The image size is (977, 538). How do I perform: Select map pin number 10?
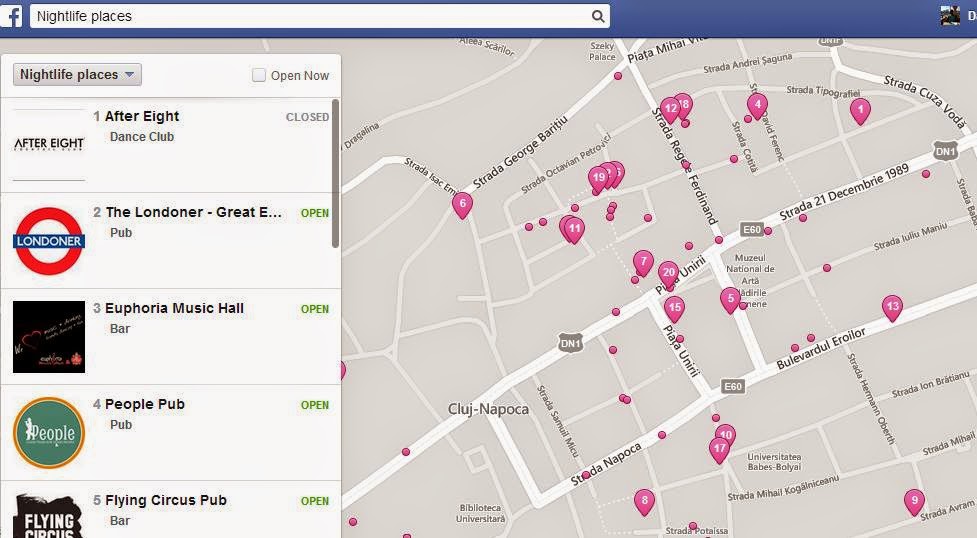[x=728, y=433]
